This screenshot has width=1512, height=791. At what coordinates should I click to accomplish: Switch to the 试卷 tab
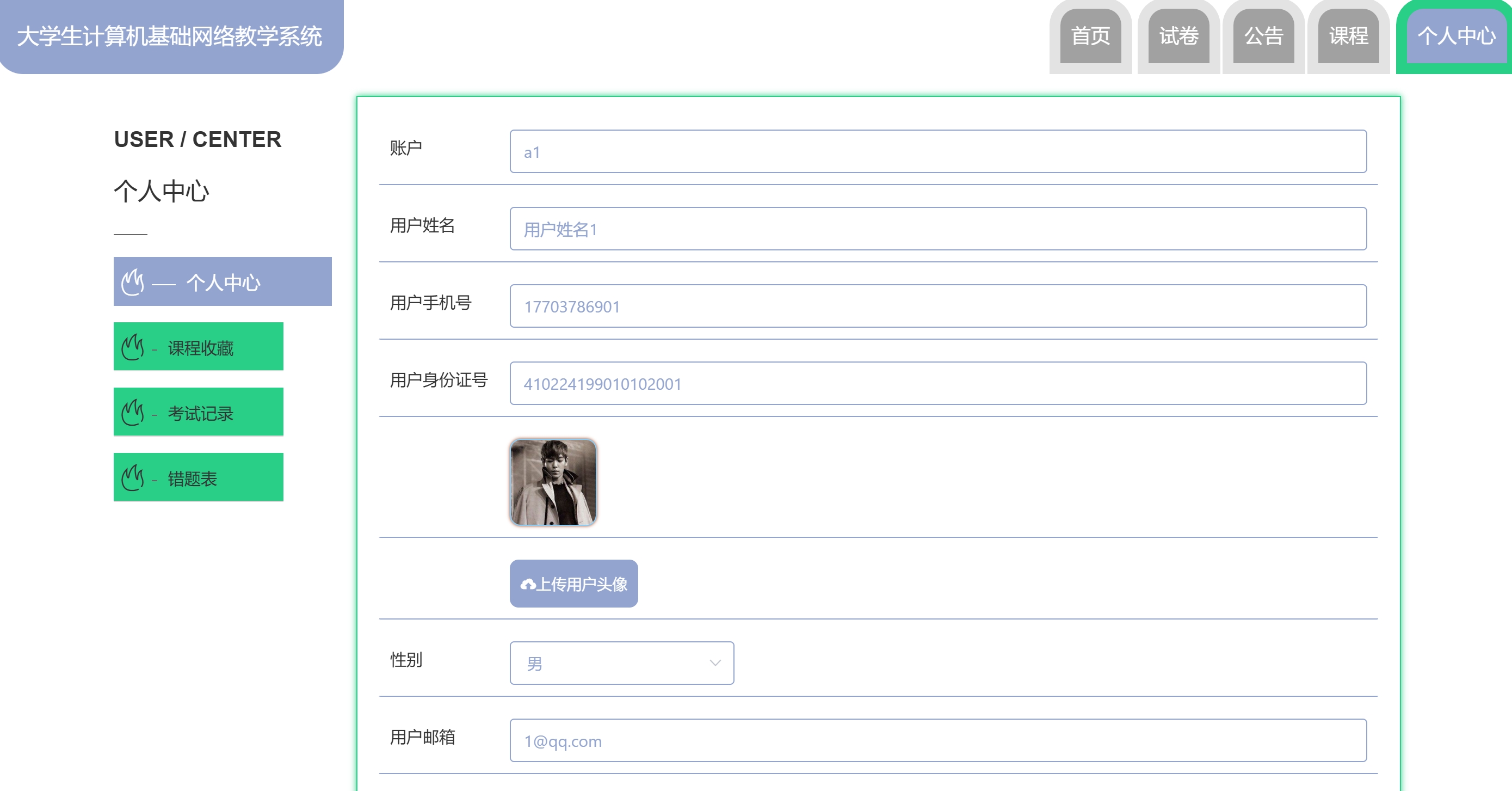[1178, 36]
